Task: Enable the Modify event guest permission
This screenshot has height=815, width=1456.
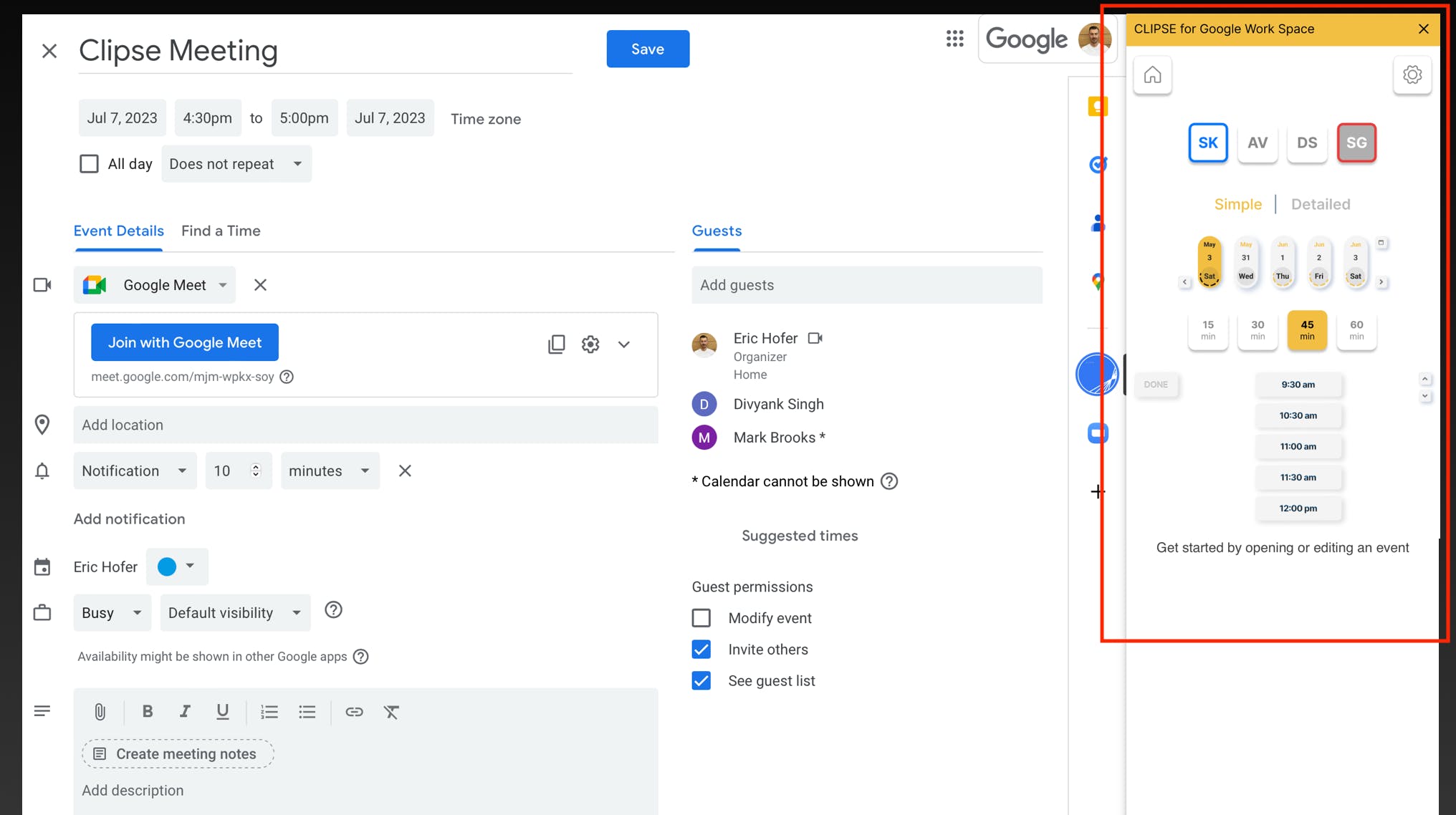Action: tap(702, 617)
